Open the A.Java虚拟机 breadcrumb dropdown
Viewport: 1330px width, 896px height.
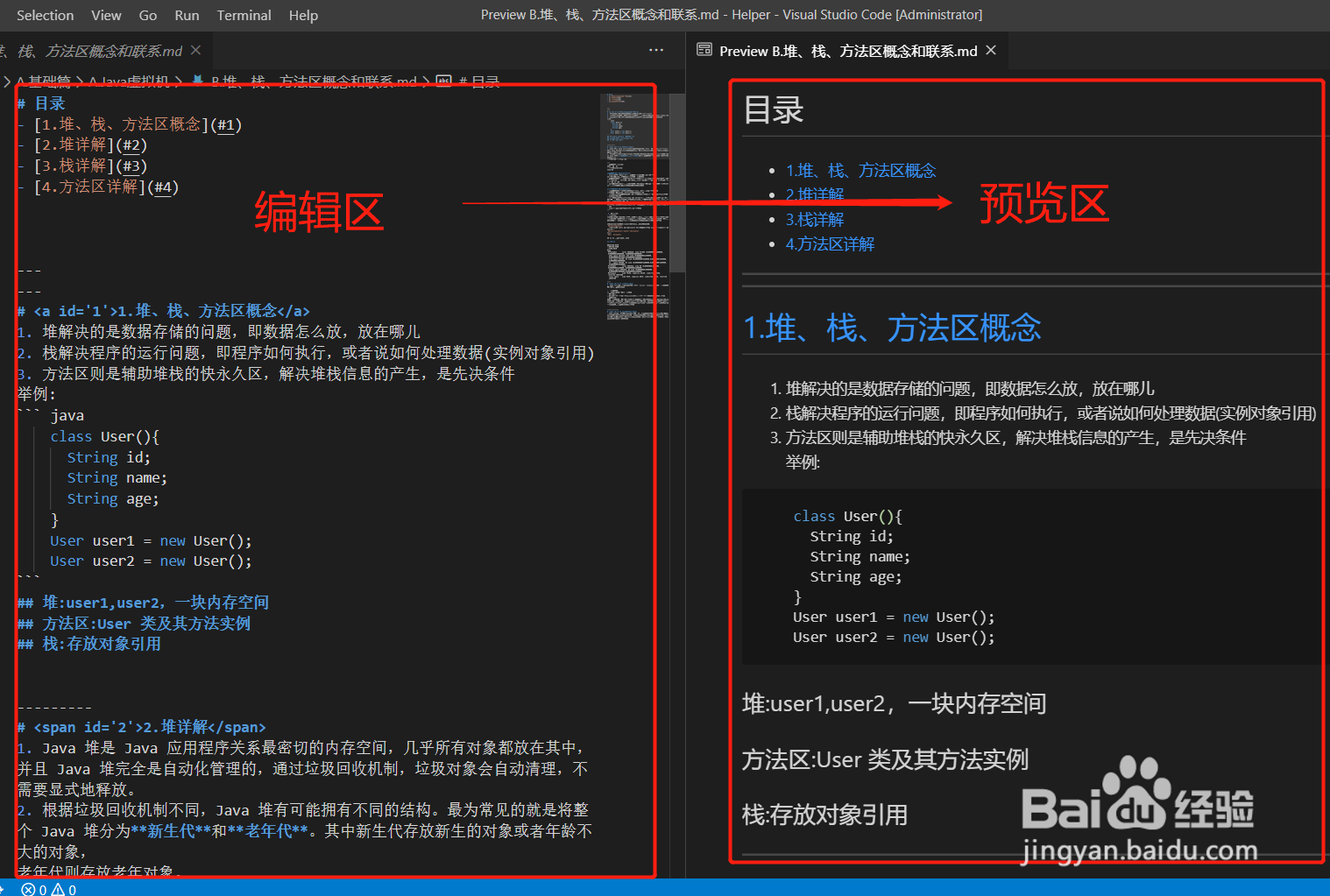coord(129,81)
